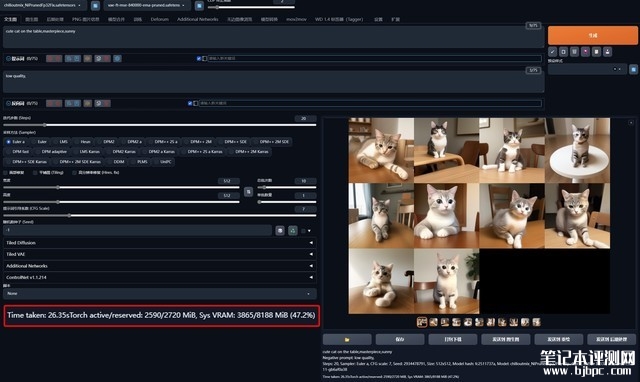The width and height of the screenshot is (640, 382).
Task: Expand the ControlNet v1.1.214 panel
Action: tap(160, 277)
